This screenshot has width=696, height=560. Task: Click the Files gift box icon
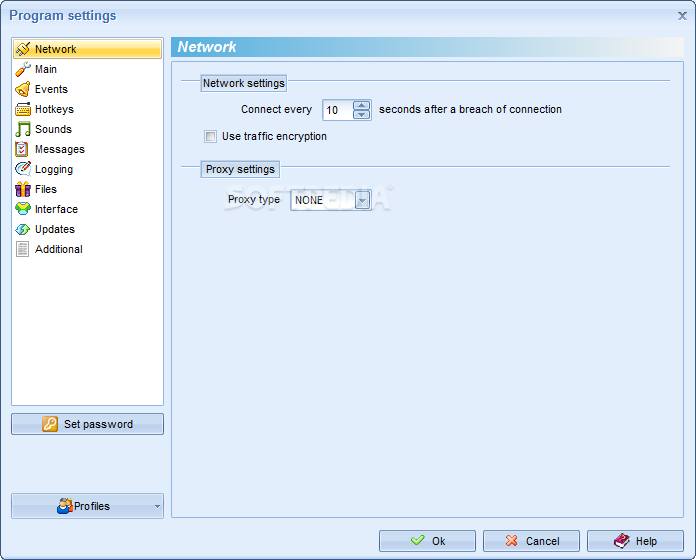pos(23,189)
